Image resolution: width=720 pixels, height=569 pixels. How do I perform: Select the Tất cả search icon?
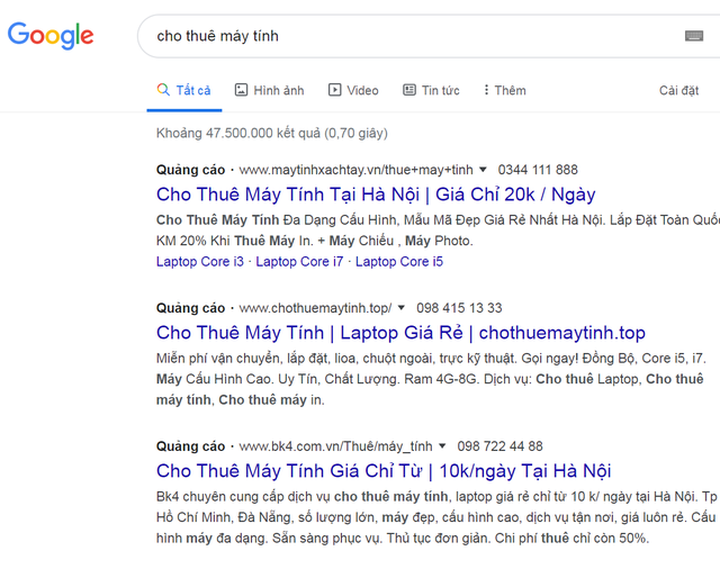163,90
